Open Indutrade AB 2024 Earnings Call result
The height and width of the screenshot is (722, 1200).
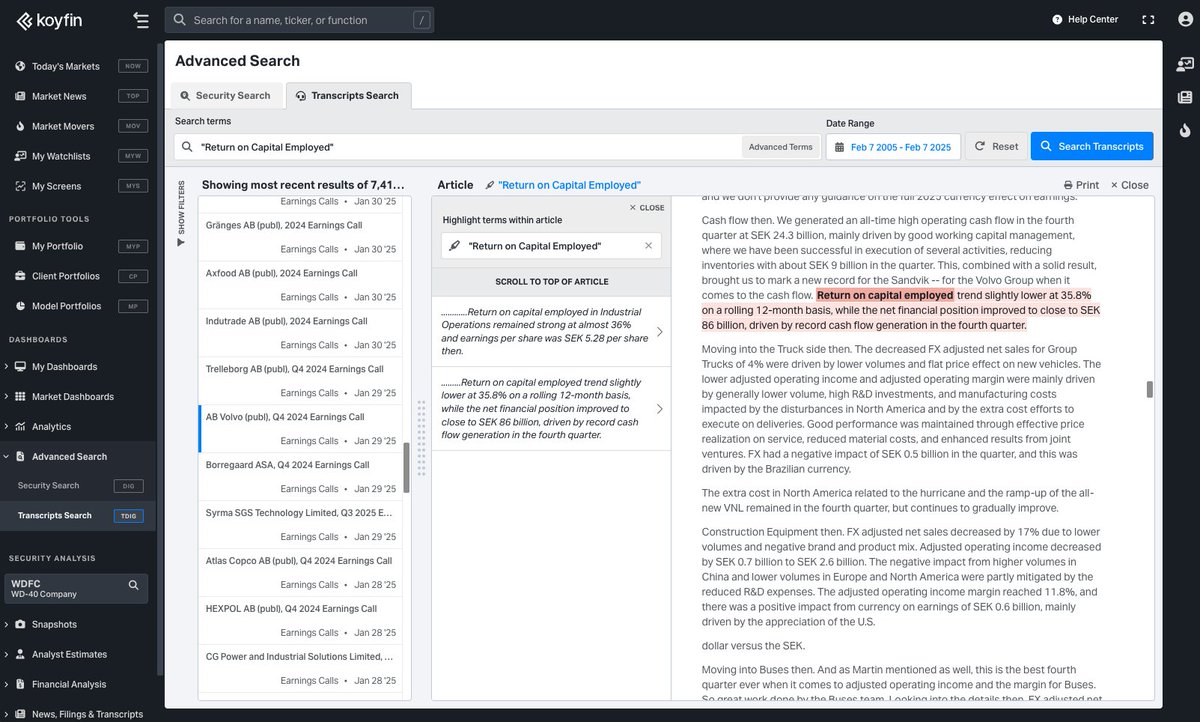pos(301,333)
